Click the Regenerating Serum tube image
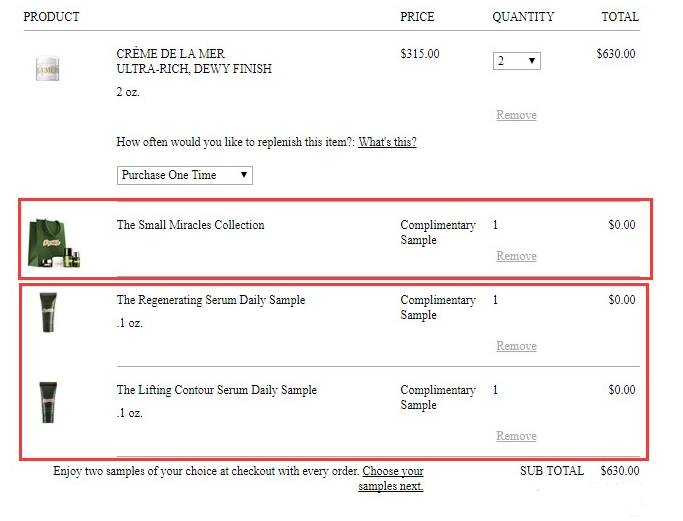This screenshot has width=683, height=521. [x=48, y=312]
